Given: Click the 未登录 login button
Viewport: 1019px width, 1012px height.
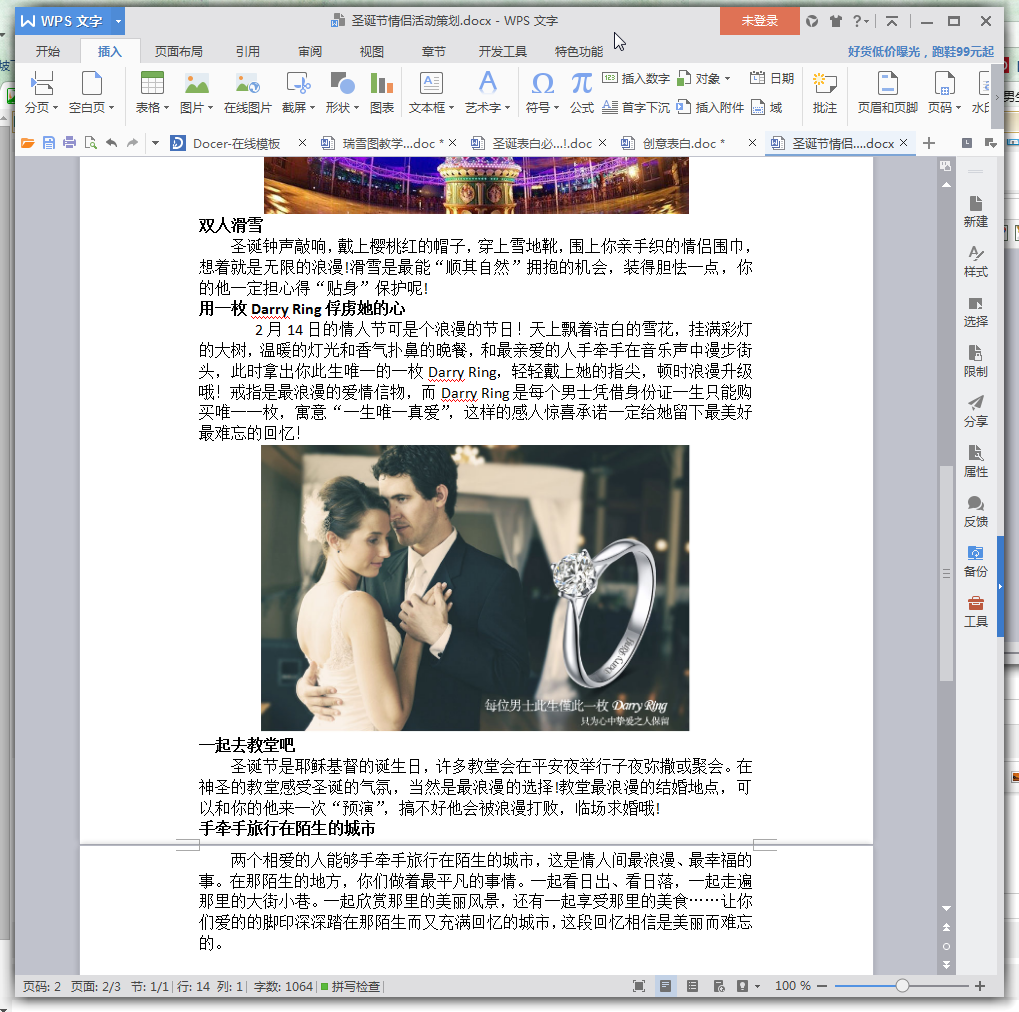Looking at the screenshot, I should tap(760, 21).
